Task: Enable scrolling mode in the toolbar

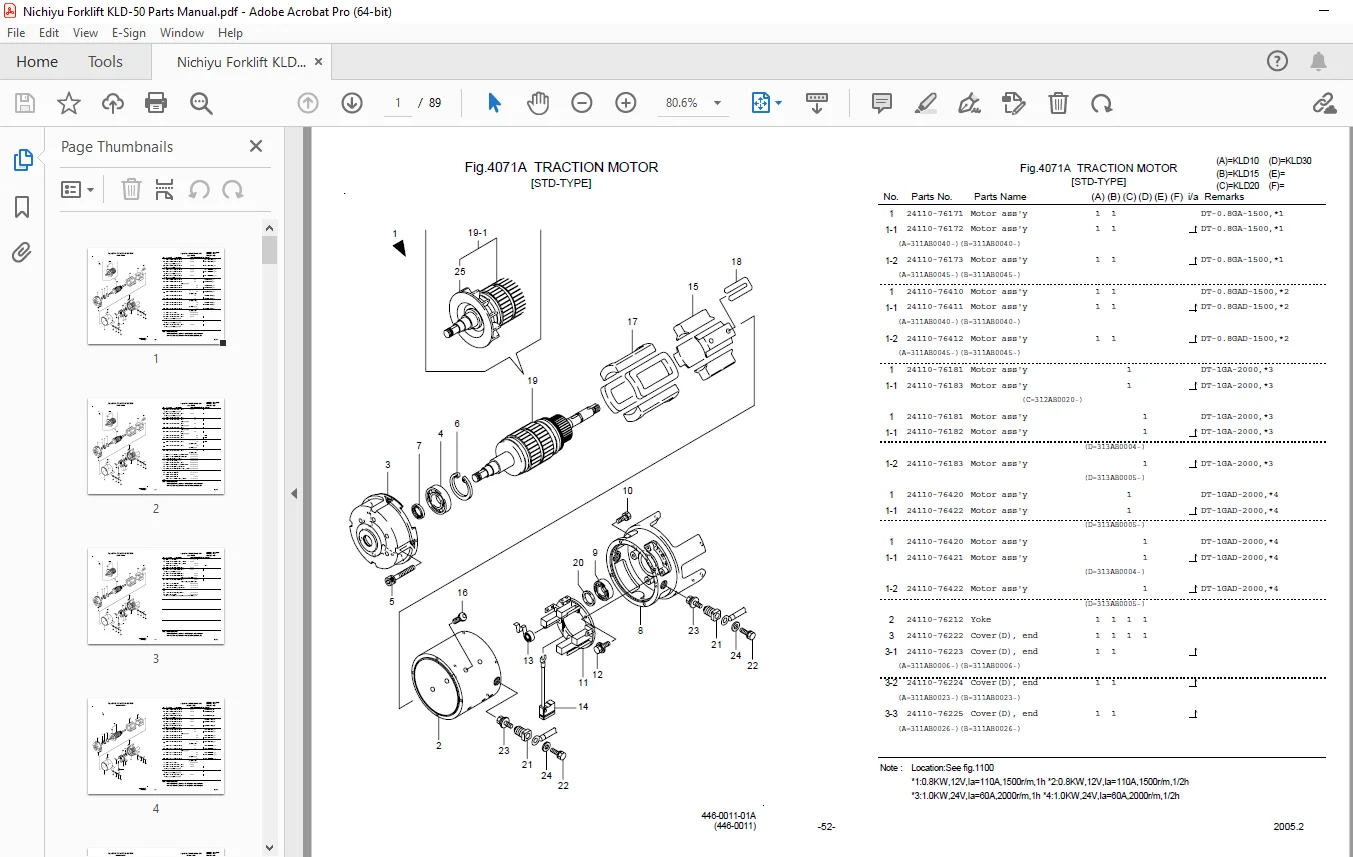Action: pos(817,103)
